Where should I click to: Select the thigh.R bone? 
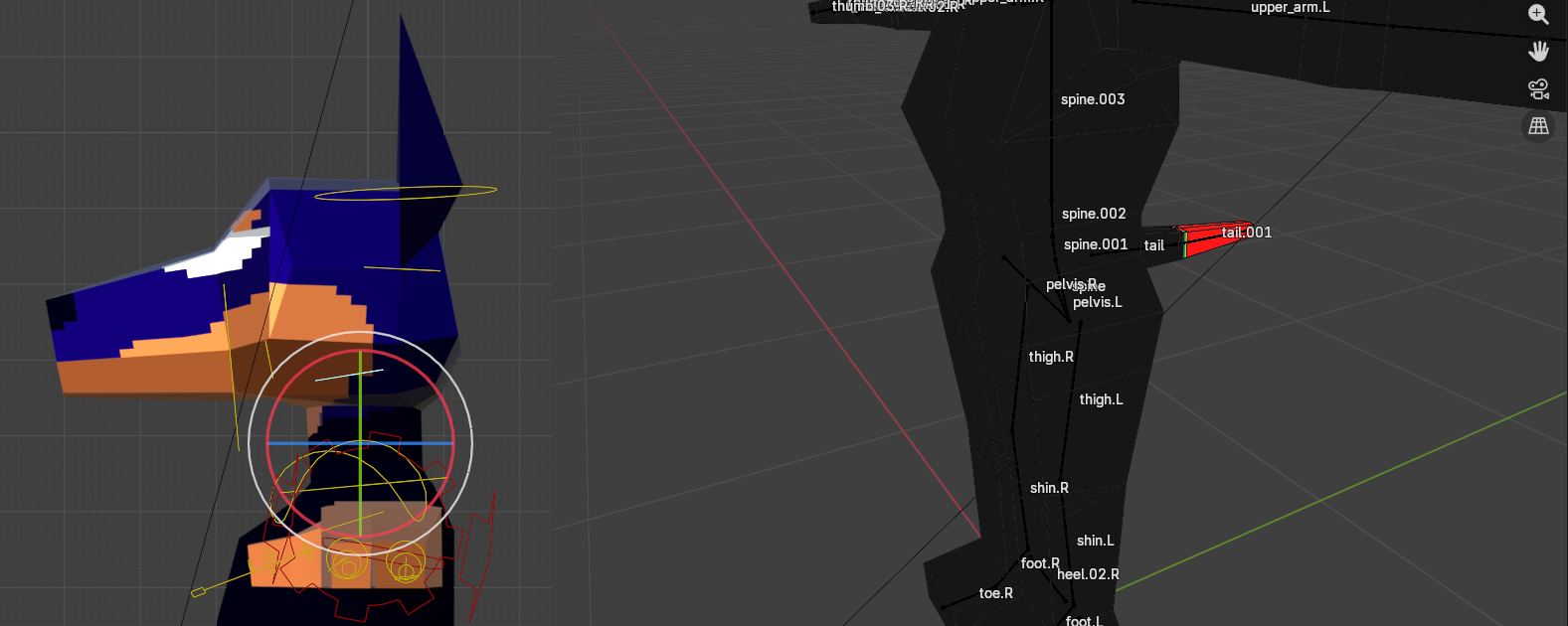pos(1050,357)
